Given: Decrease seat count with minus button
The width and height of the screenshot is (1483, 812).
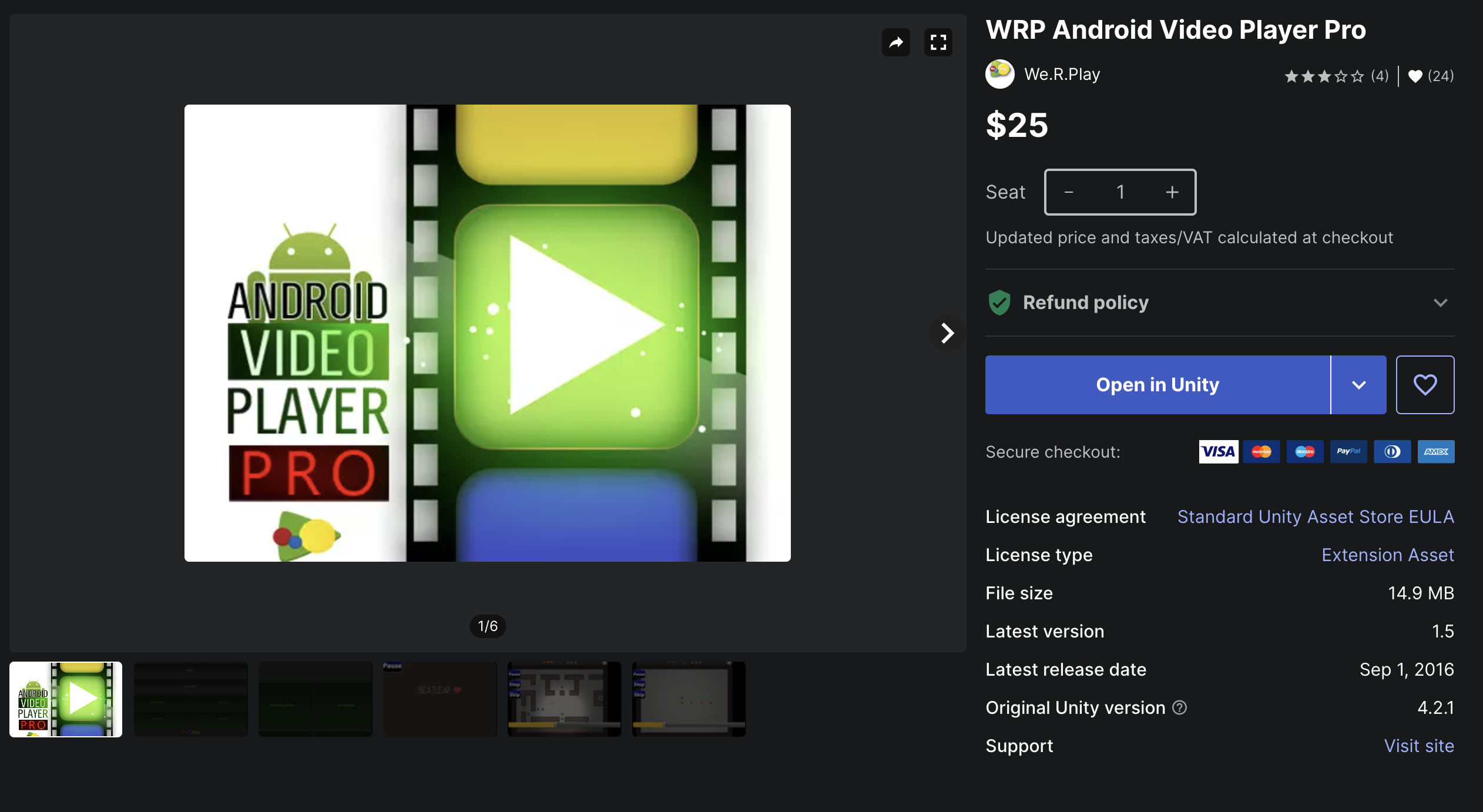Looking at the screenshot, I should 1069,192.
